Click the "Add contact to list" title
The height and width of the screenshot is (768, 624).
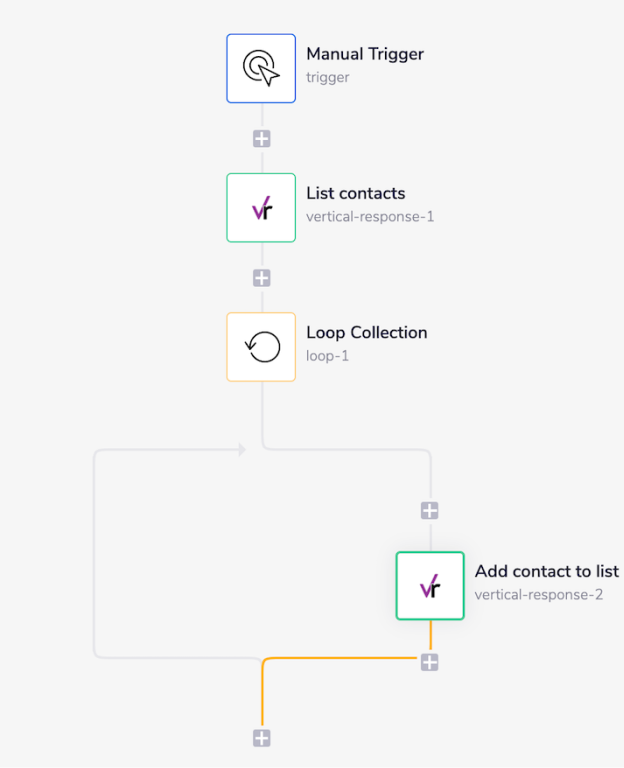pyautogui.click(x=546, y=571)
